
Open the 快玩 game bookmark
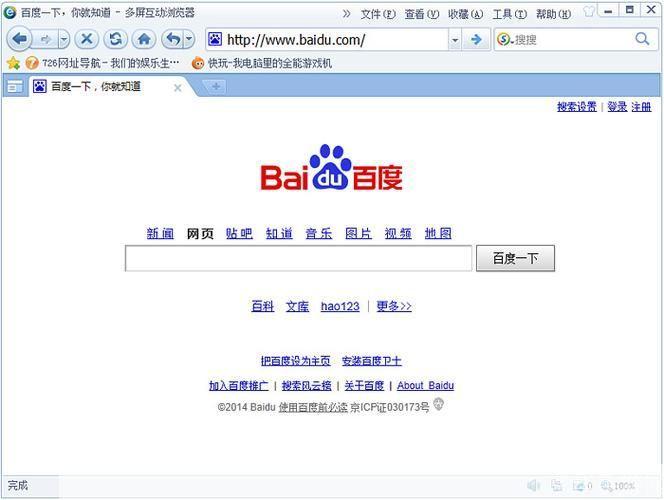pos(262,64)
